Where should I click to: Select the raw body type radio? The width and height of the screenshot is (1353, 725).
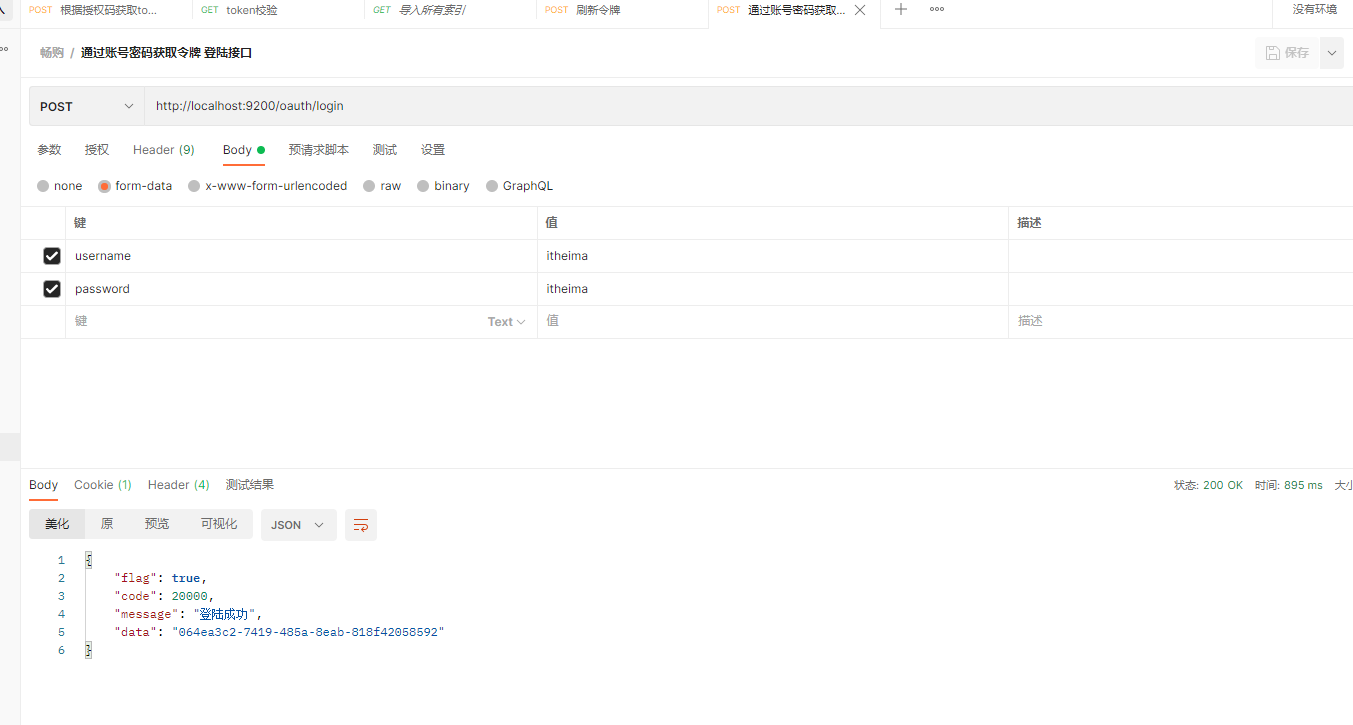370,186
